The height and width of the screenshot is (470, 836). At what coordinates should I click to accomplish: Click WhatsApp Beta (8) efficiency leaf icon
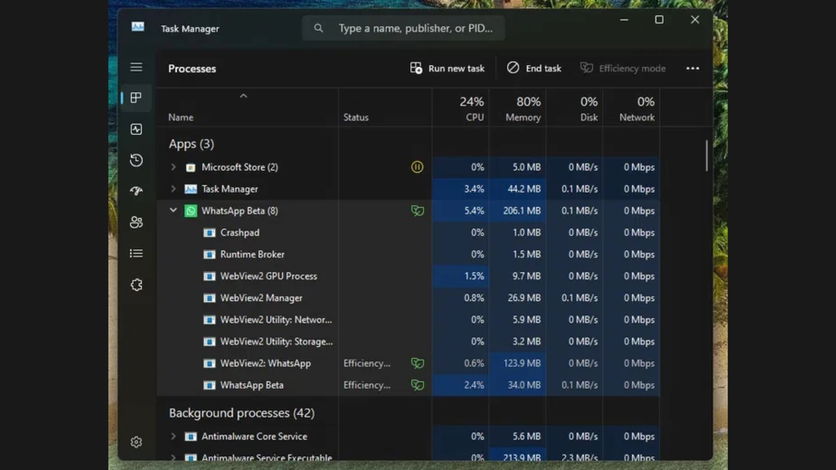417,210
